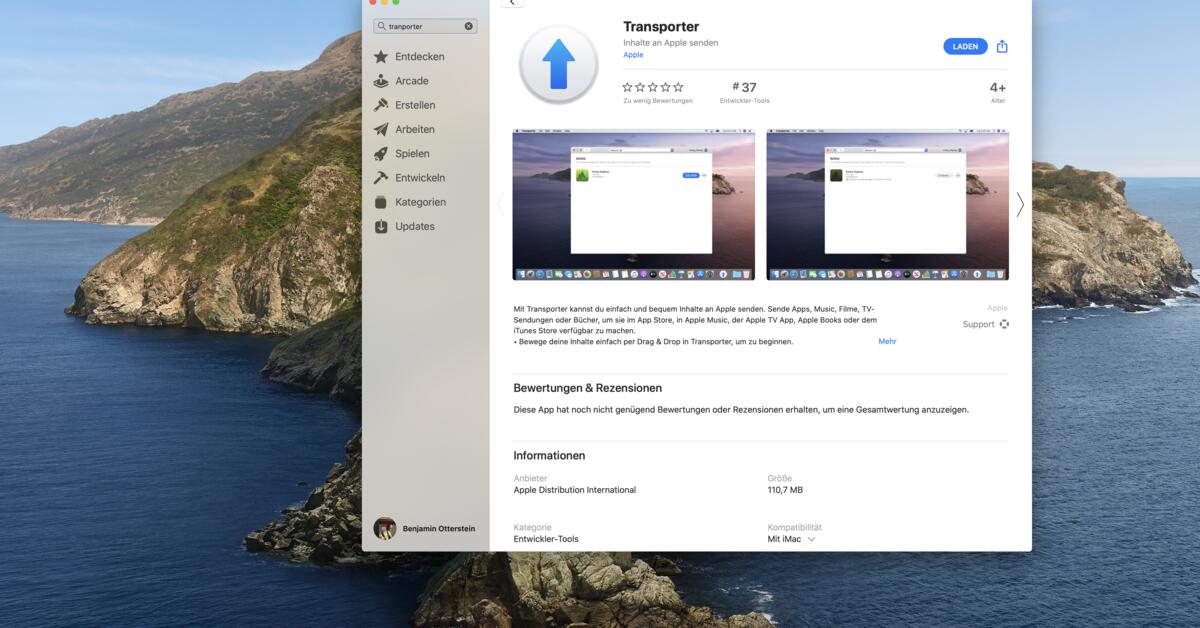1200x628 pixels.
Task: Open the Mehr link in the description
Action: pos(885,341)
